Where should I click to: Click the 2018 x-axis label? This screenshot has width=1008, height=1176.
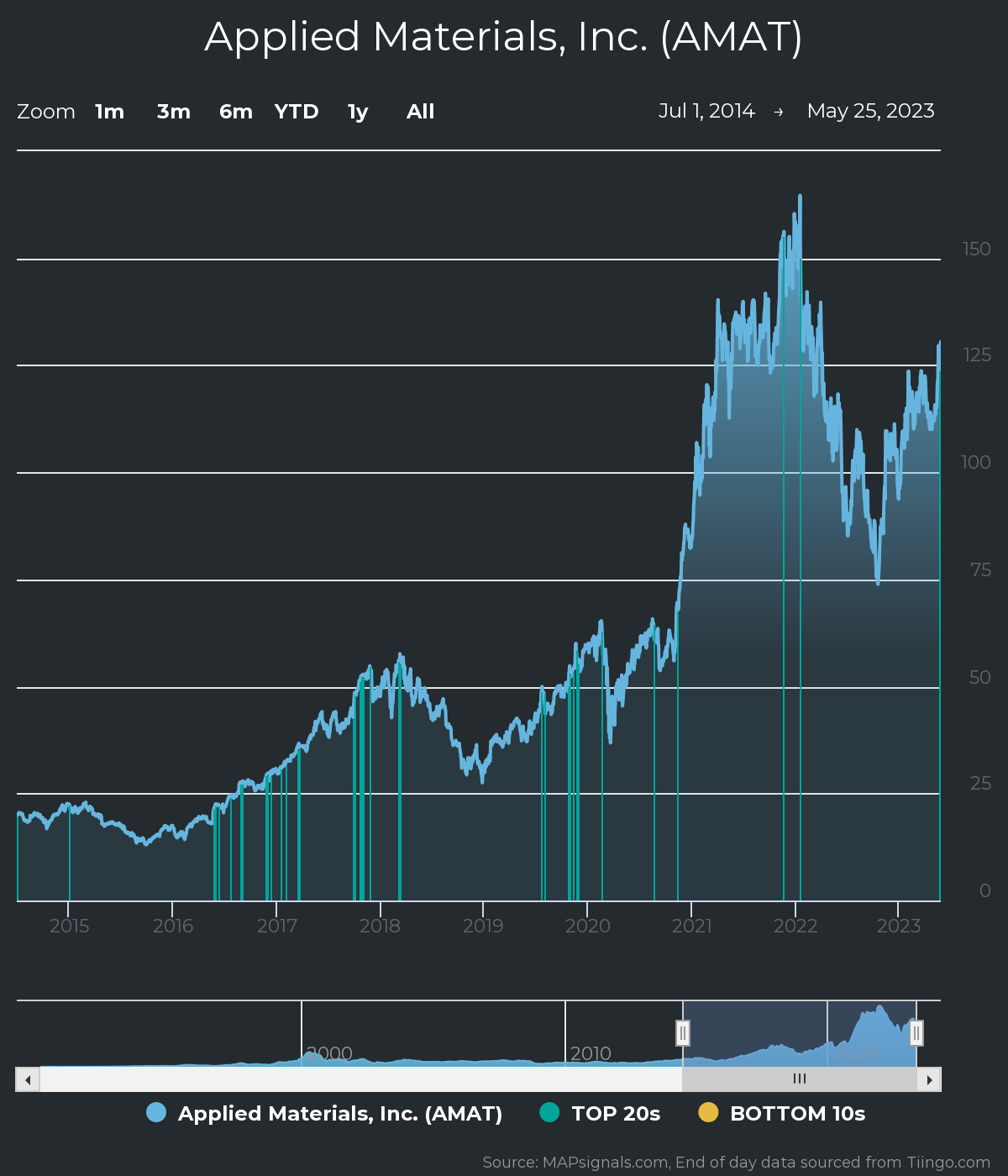380,927
